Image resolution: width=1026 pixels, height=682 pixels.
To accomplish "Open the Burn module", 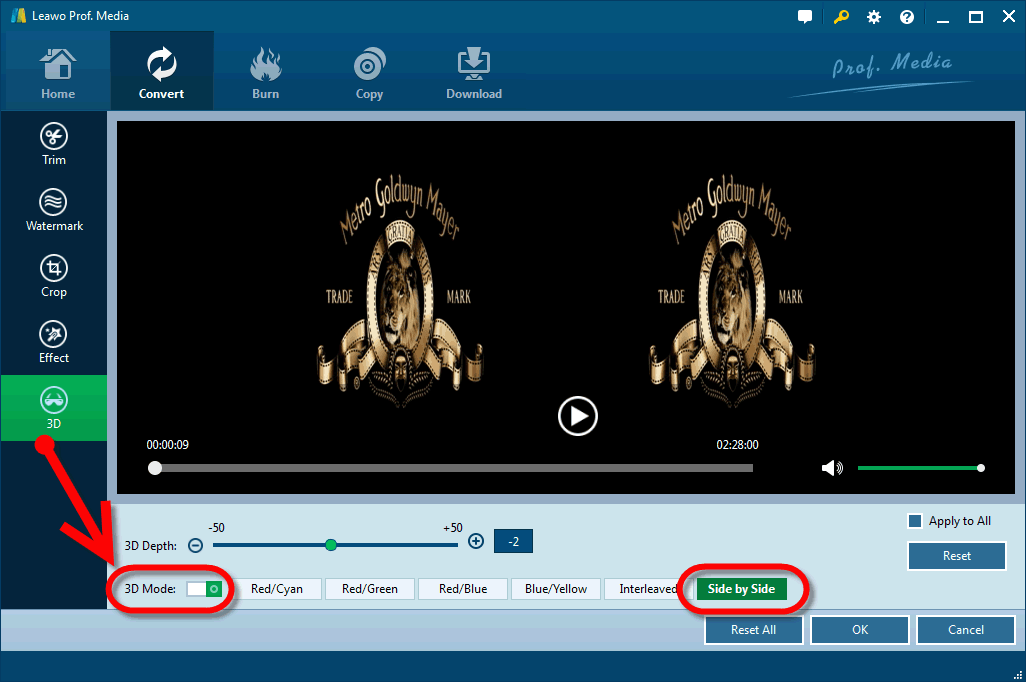I will (266, 72).
